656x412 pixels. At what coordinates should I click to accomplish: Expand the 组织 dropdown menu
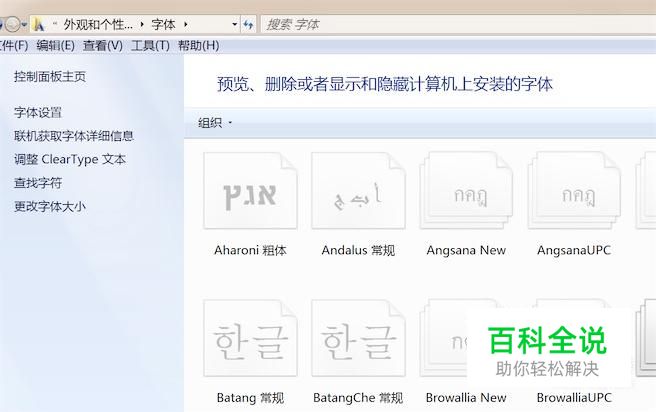pos(215,123)
